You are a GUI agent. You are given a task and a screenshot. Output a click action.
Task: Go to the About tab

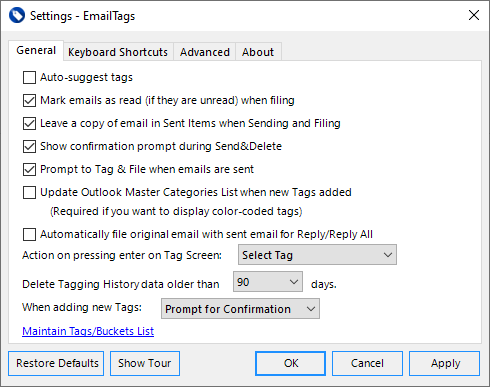tap(258, 52)
